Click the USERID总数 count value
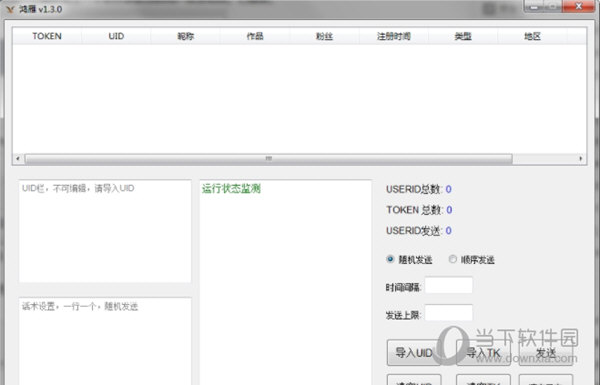 (x=448, y=189)
